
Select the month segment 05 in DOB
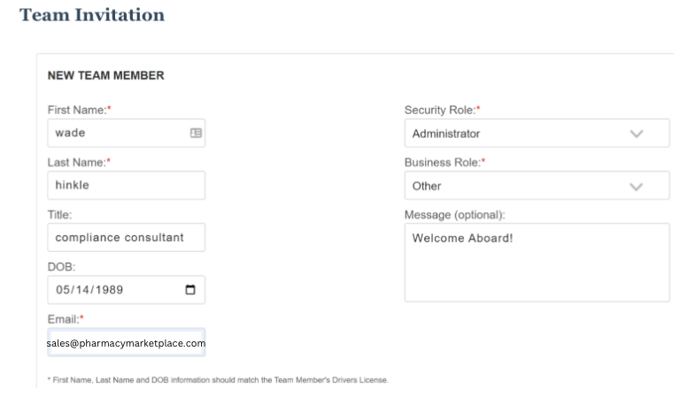[63, 290]
